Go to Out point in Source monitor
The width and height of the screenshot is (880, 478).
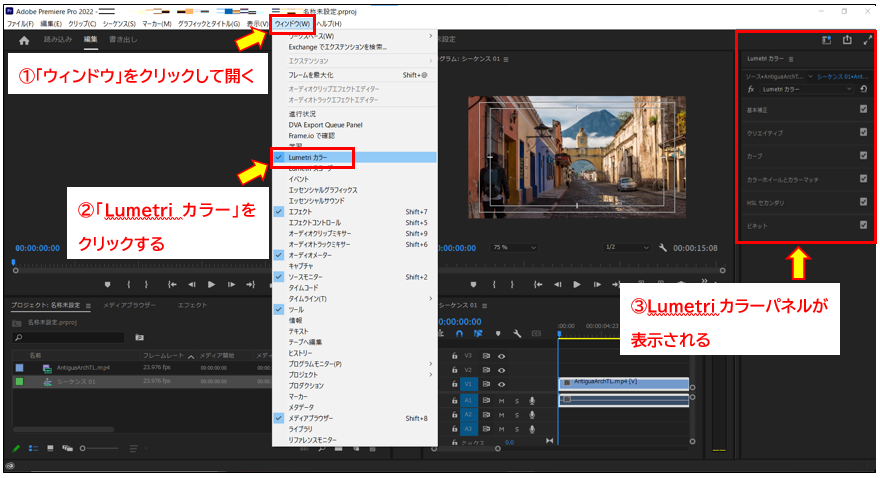click(x=250, y=284)
